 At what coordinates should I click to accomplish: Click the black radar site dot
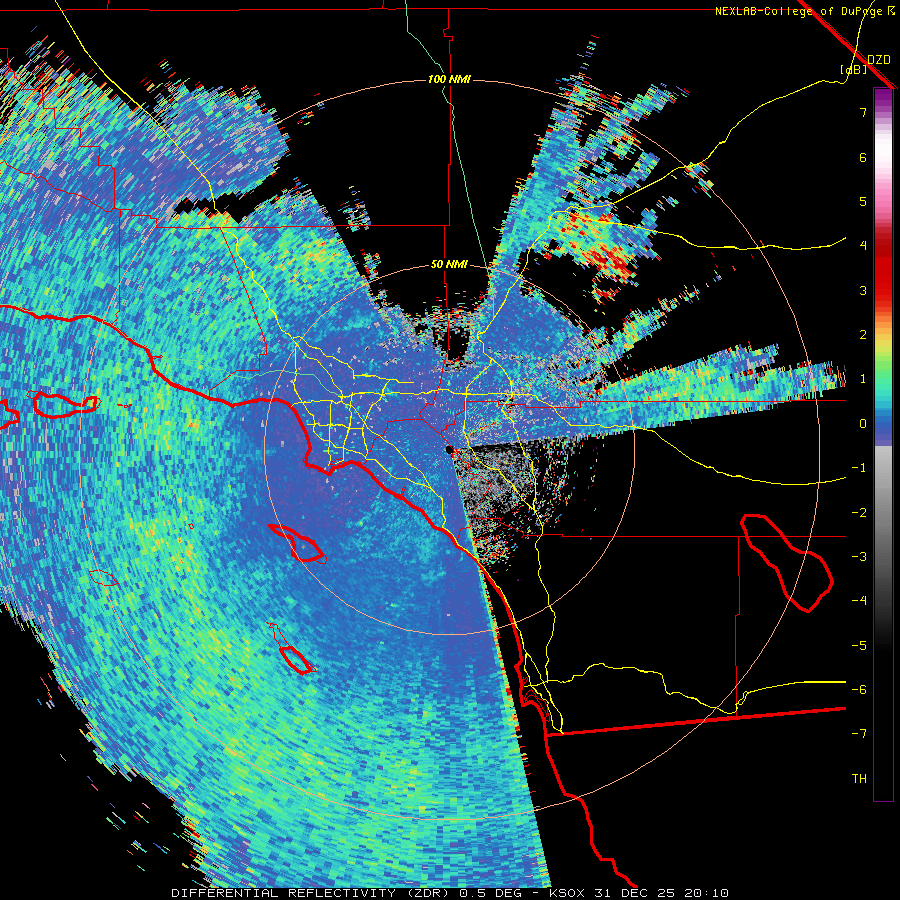450,449
